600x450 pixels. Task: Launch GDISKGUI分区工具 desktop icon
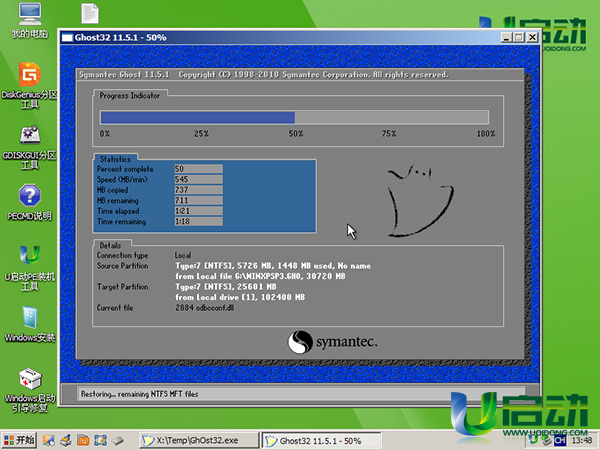click(29, 134)
